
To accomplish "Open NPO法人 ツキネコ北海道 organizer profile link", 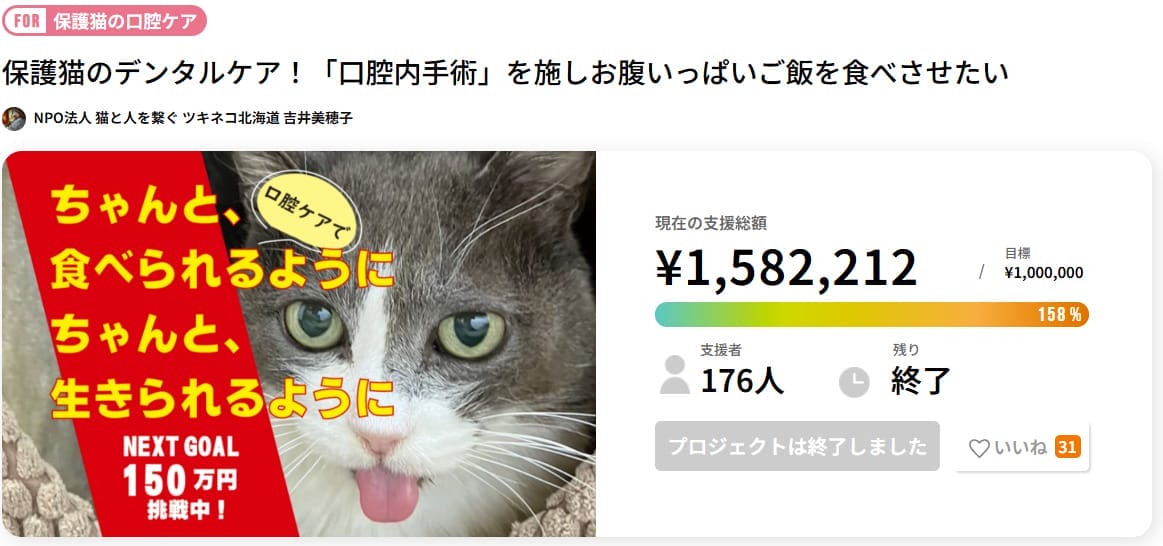I will point(193,118).
